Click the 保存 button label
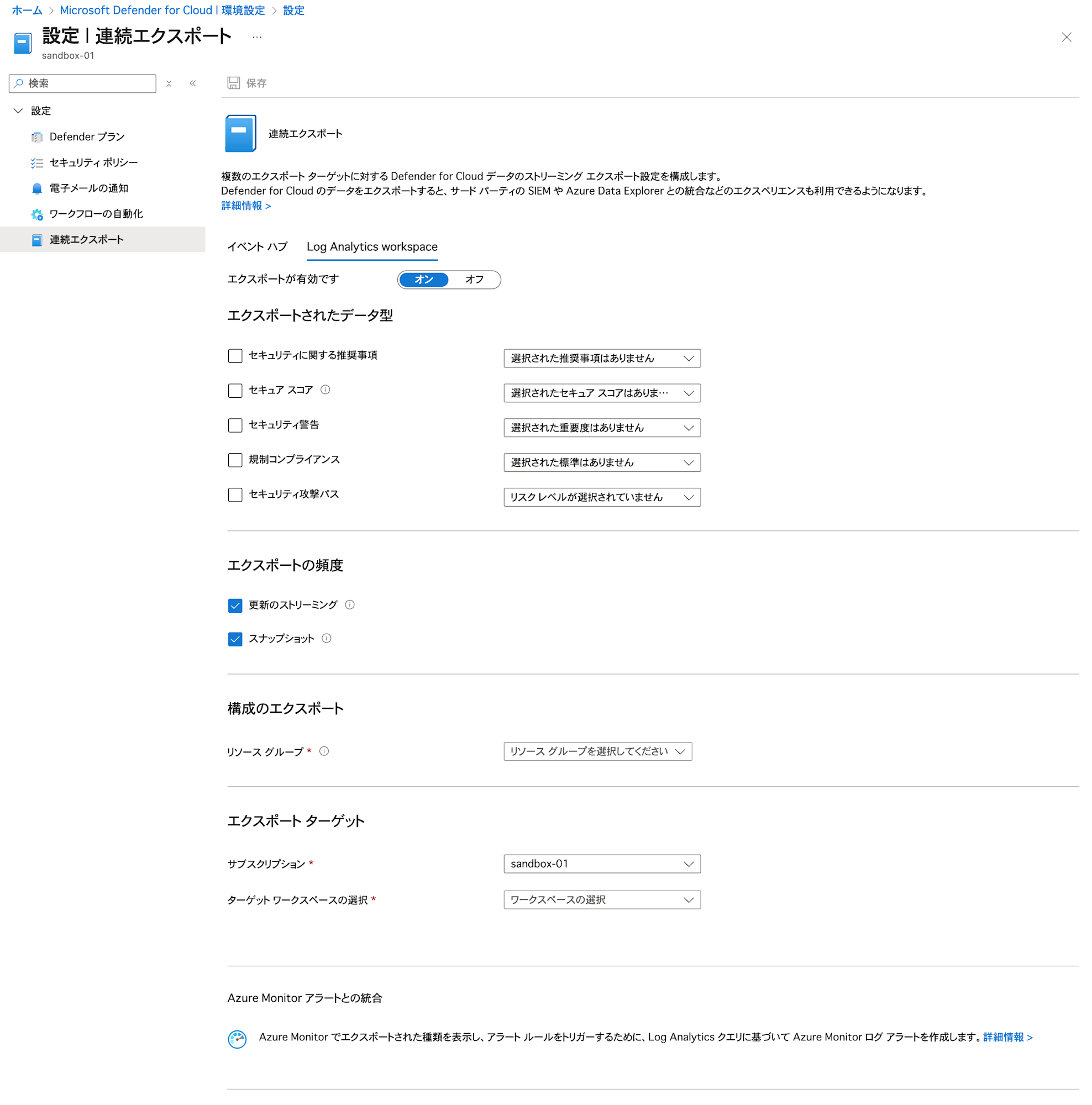This screenshot has width=1092, height=1105. (256, 83)
